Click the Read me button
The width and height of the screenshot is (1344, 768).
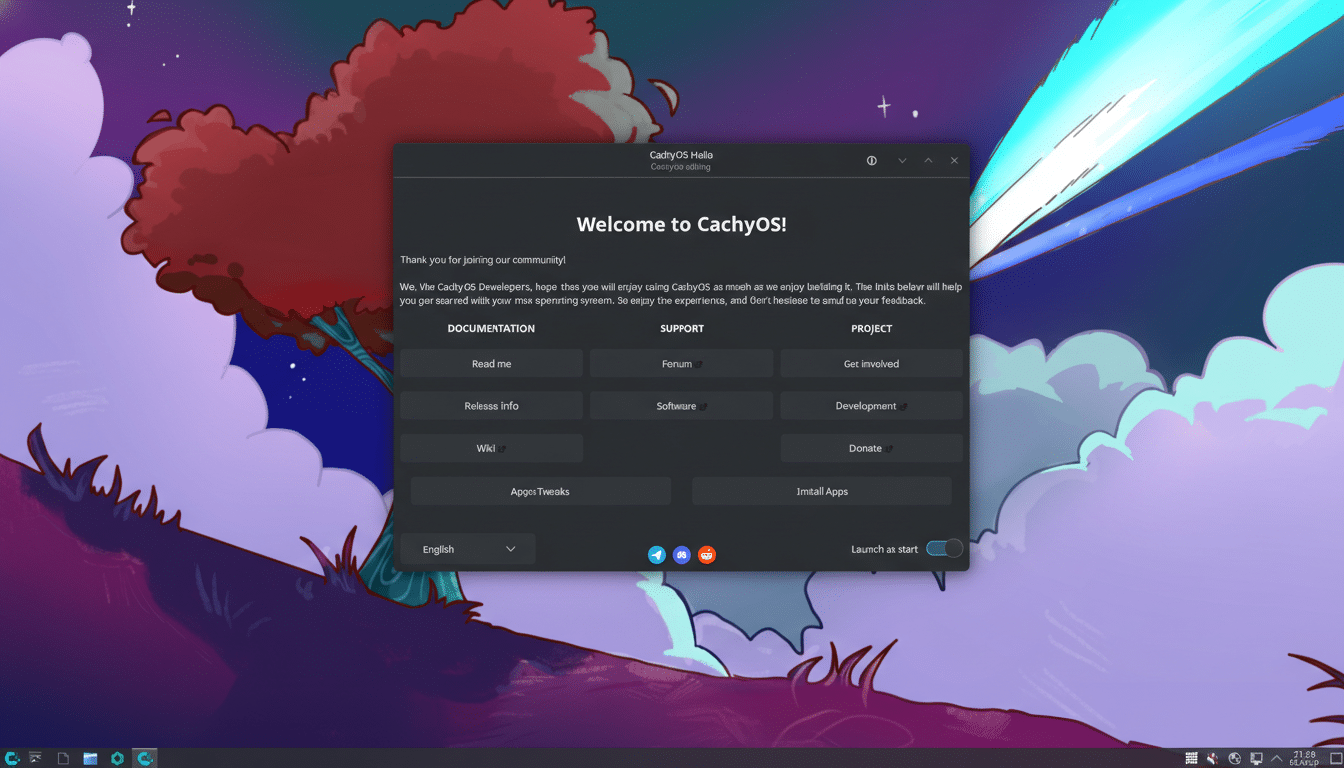pos(491,363)
